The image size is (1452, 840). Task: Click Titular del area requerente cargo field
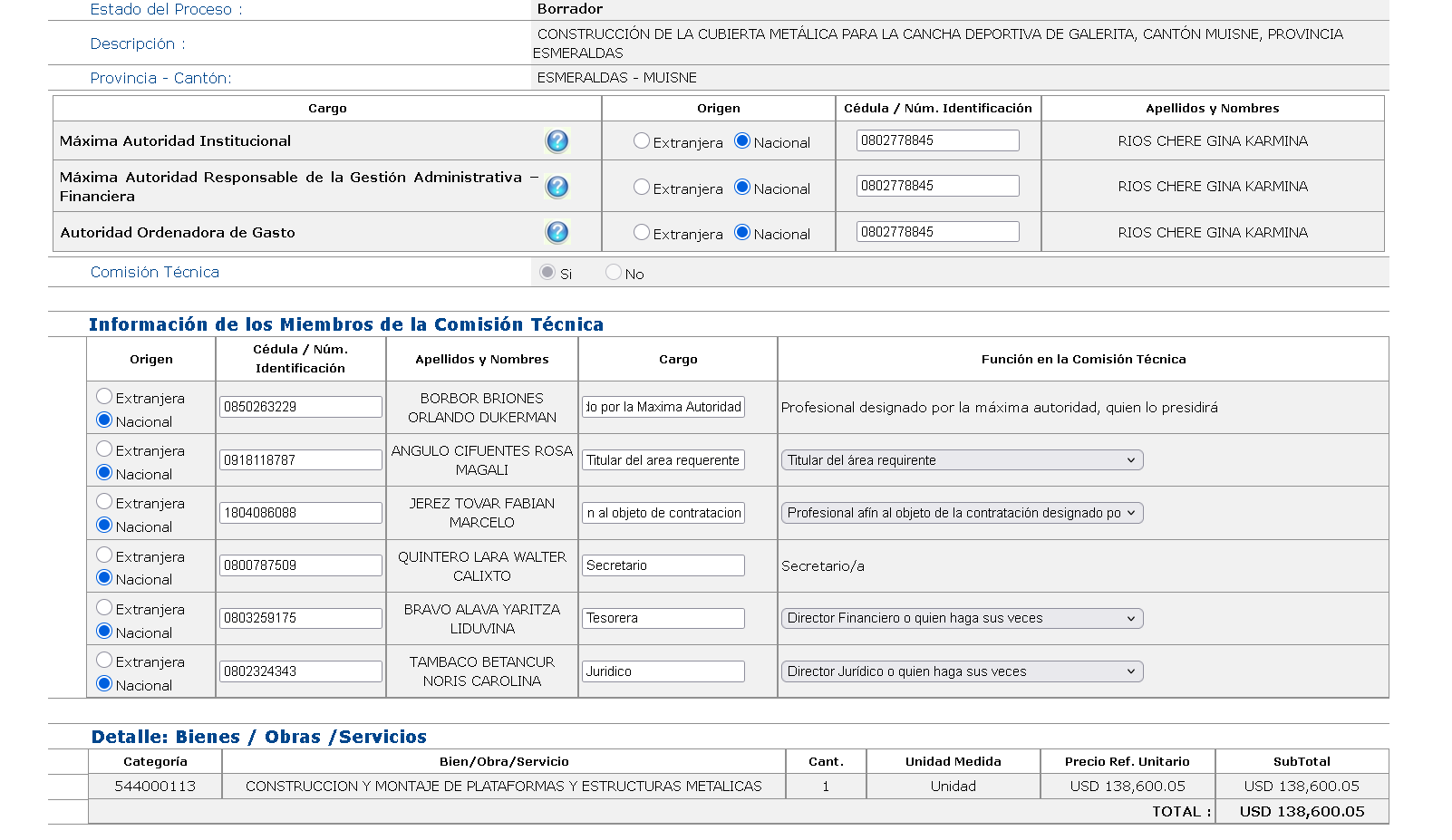pos(663,460)
